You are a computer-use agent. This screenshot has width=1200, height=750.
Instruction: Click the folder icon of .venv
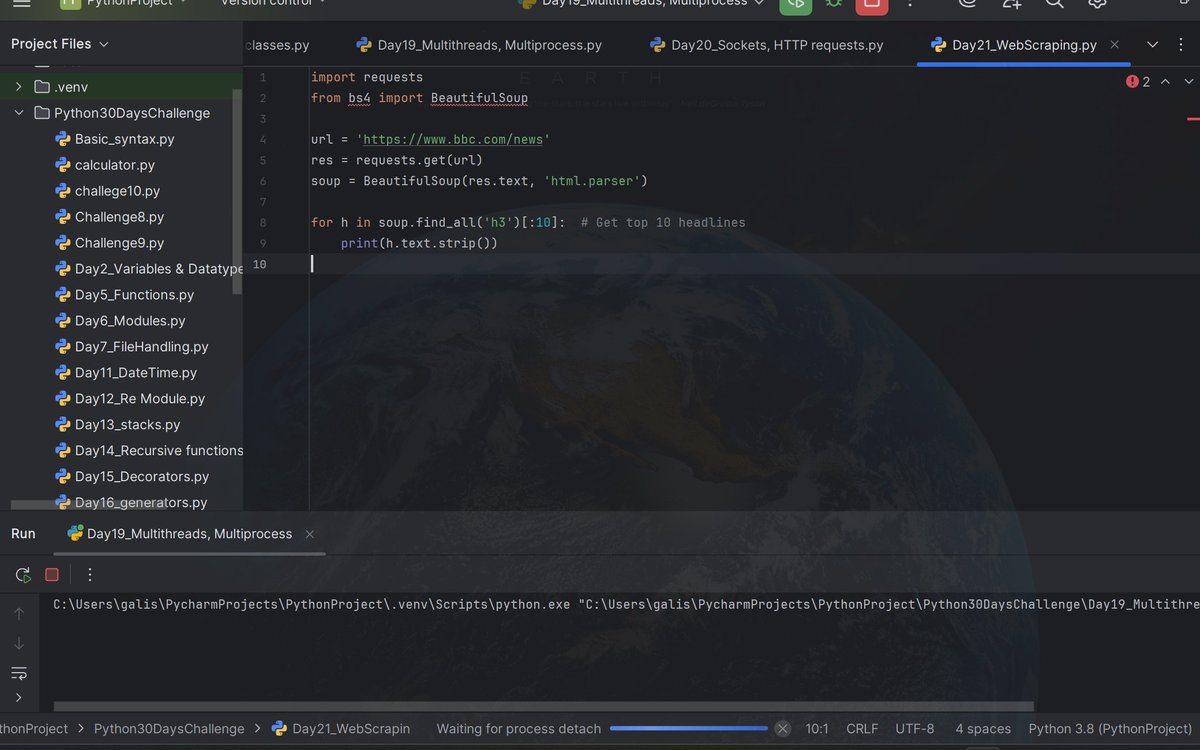click(41, 87)
